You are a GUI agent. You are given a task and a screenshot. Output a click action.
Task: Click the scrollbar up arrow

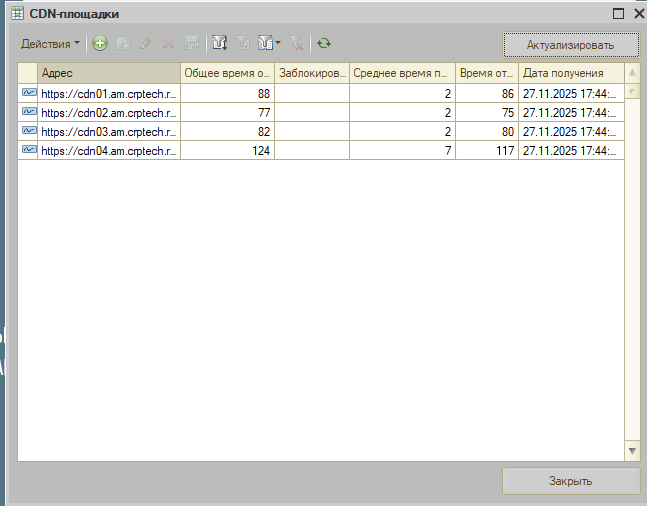(632, 74)
